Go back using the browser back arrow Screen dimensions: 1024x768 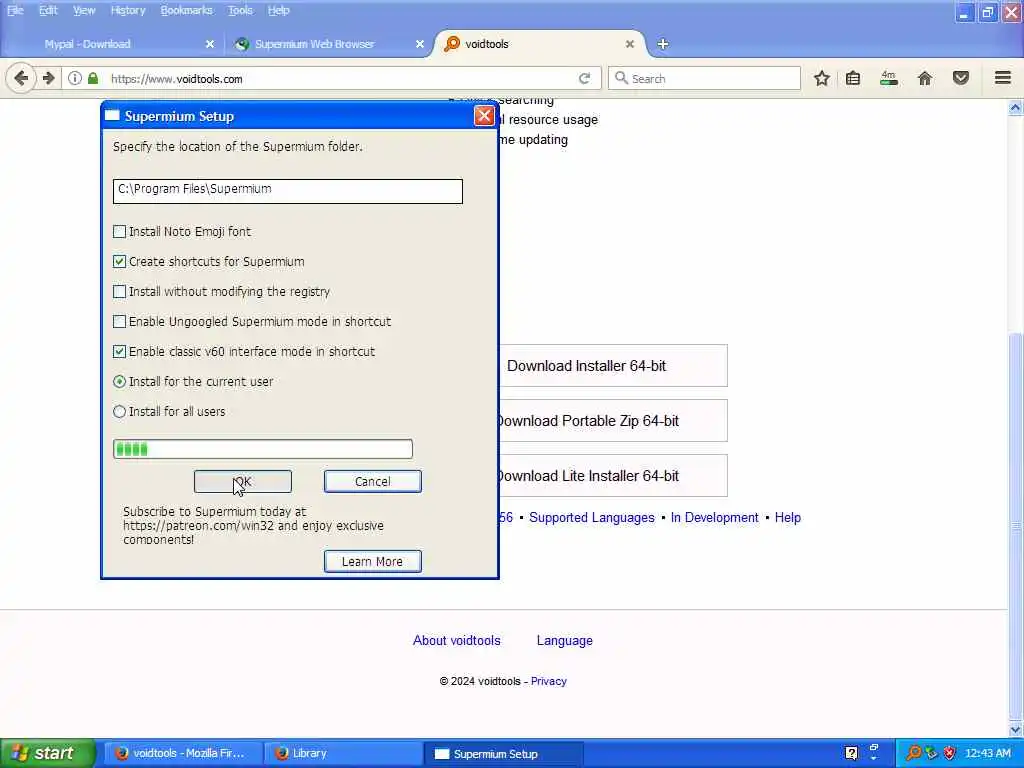click(x=21, y=78)
